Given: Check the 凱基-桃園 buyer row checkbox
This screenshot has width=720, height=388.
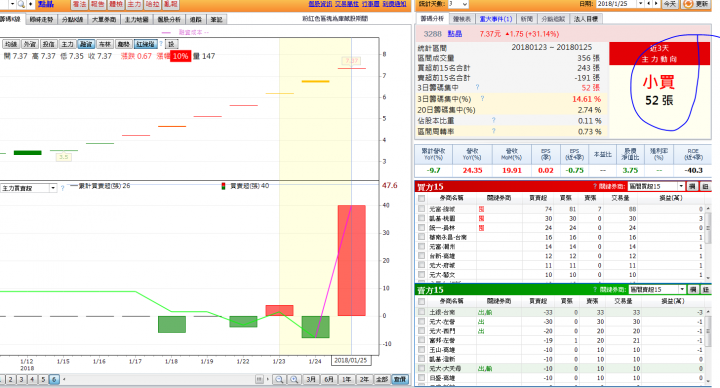Looking at the screenshot, I should (x=421, y=218).
